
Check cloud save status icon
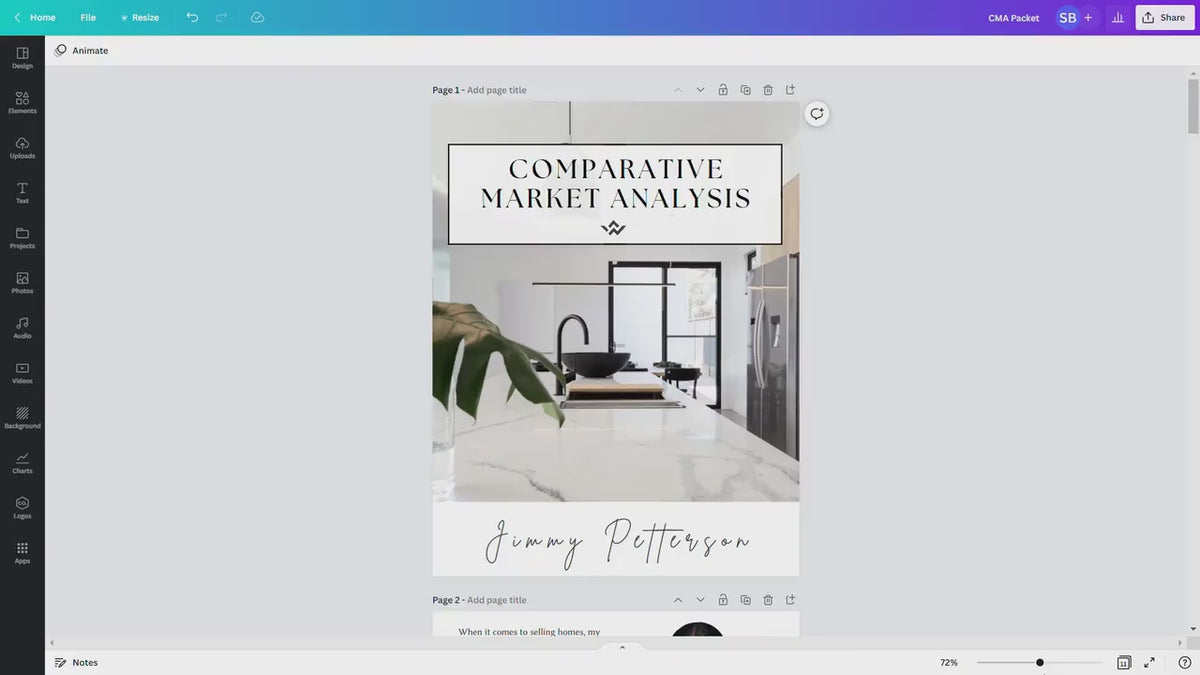click(x=257, y=17)
